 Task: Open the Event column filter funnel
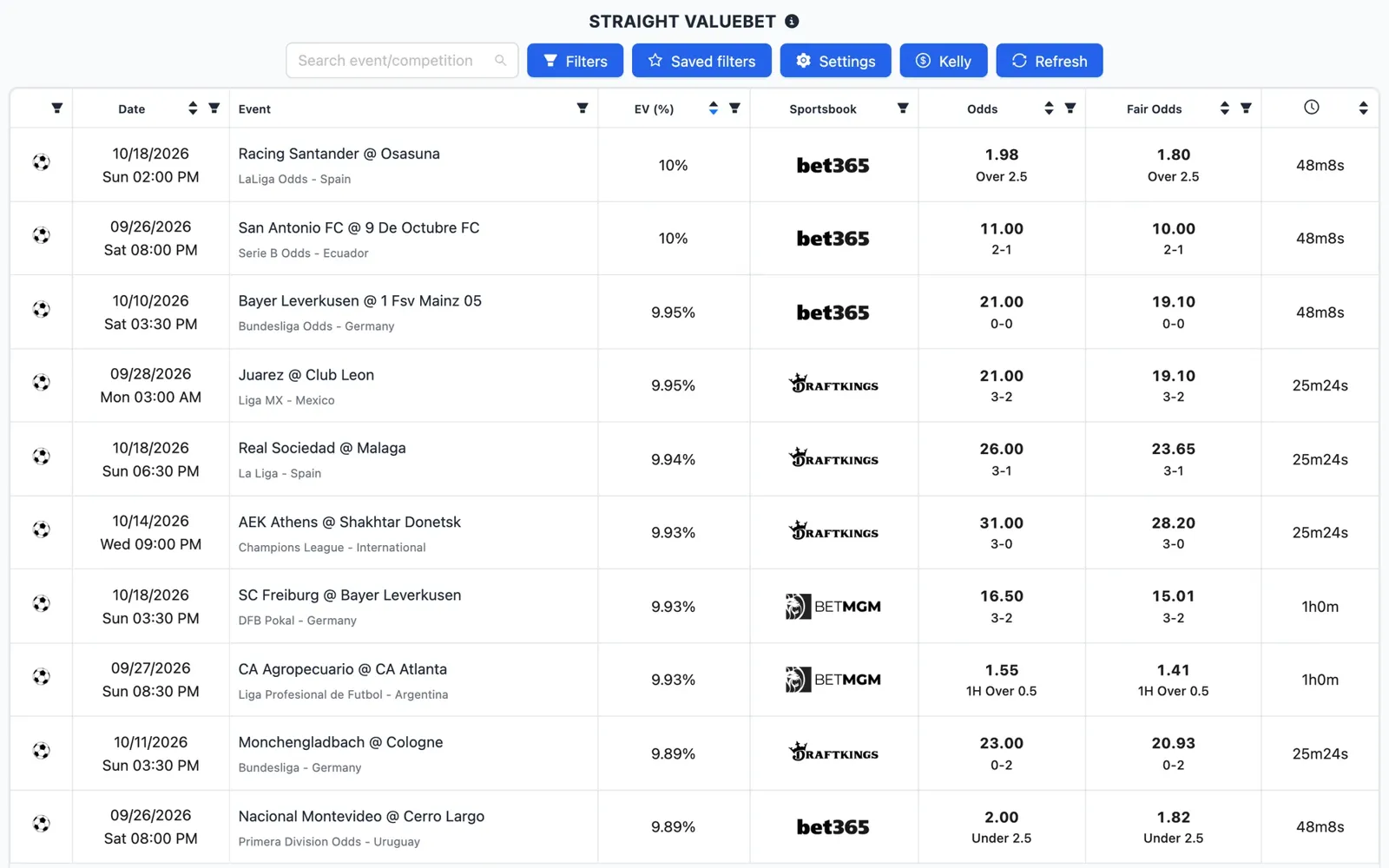click(x=583, y=108)
